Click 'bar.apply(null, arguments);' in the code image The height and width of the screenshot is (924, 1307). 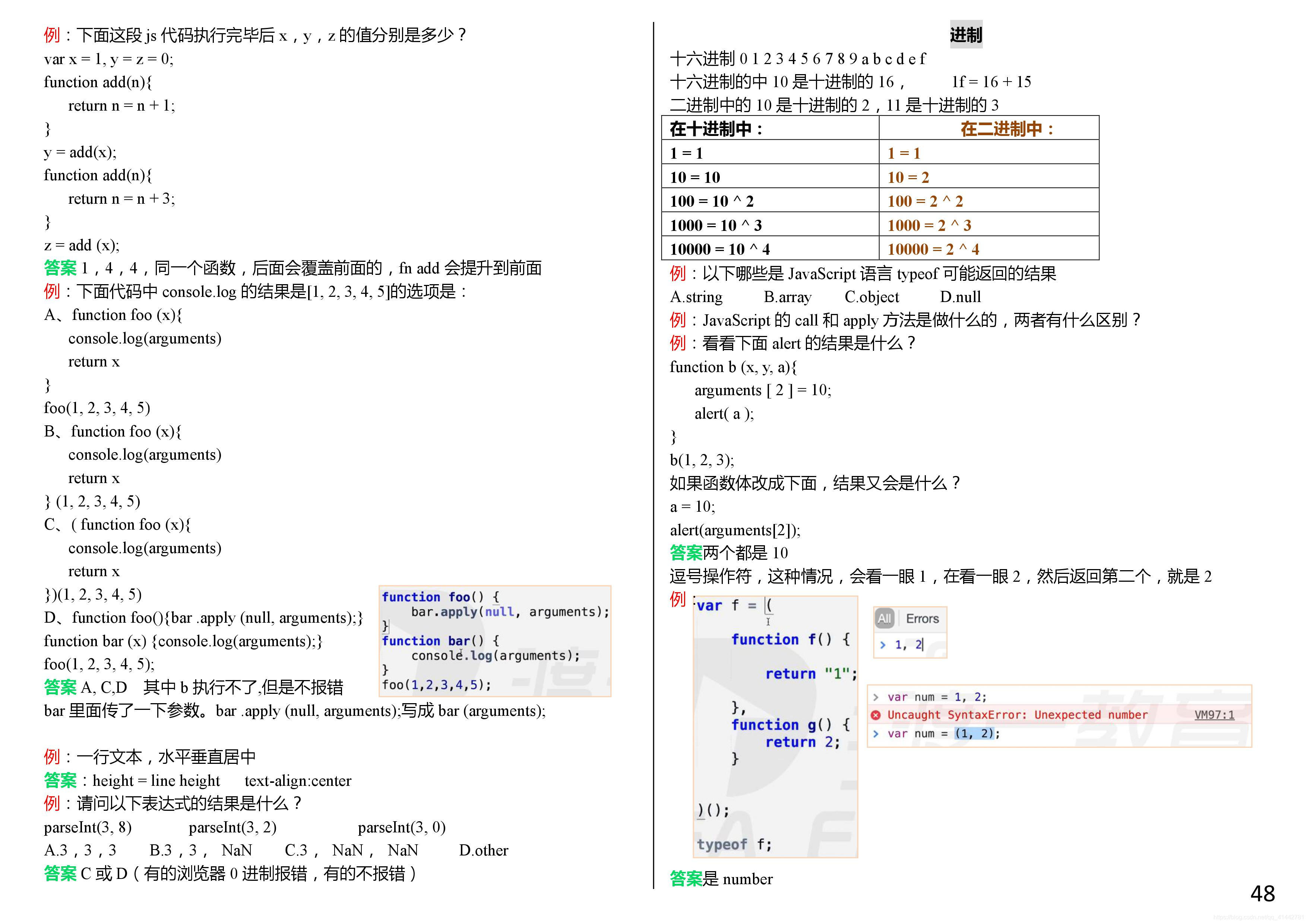(510, 612)
